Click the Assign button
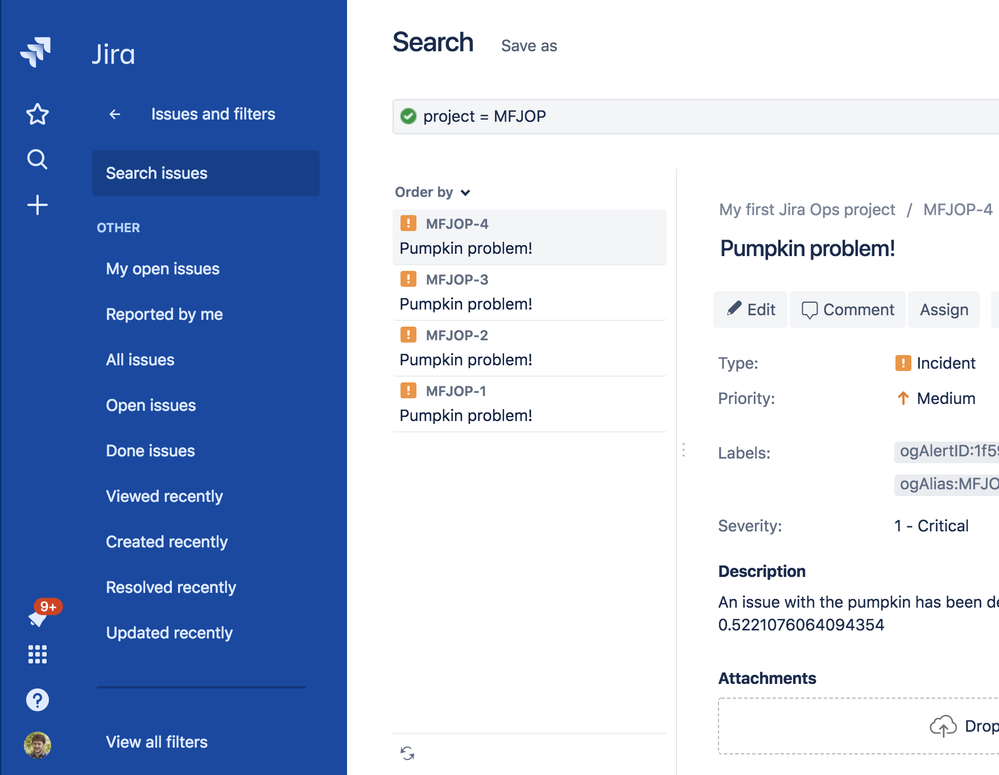This screenshot has height=775, width=999. coord(944,310)
